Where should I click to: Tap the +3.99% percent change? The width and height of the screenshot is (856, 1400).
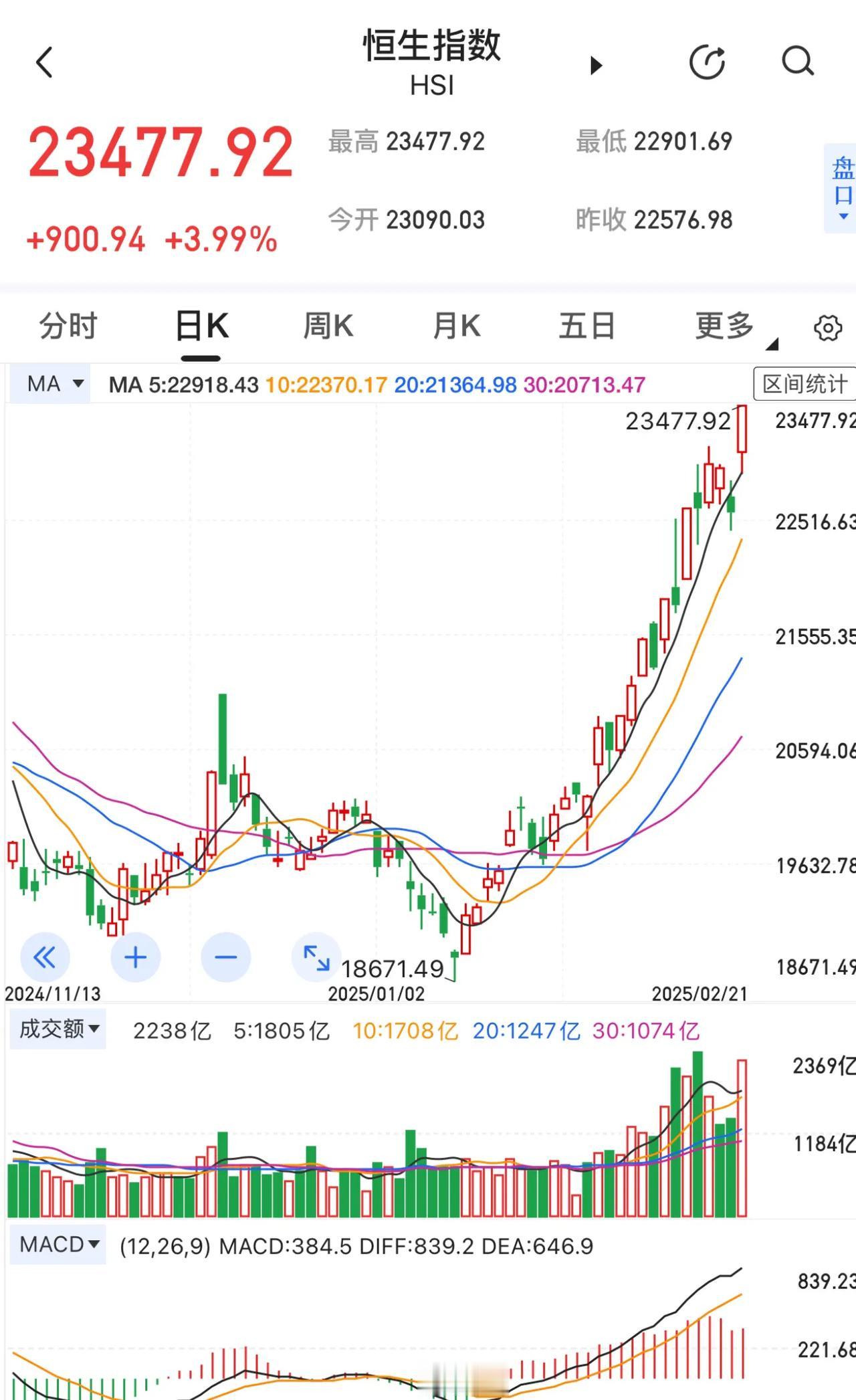pos(221,239)
